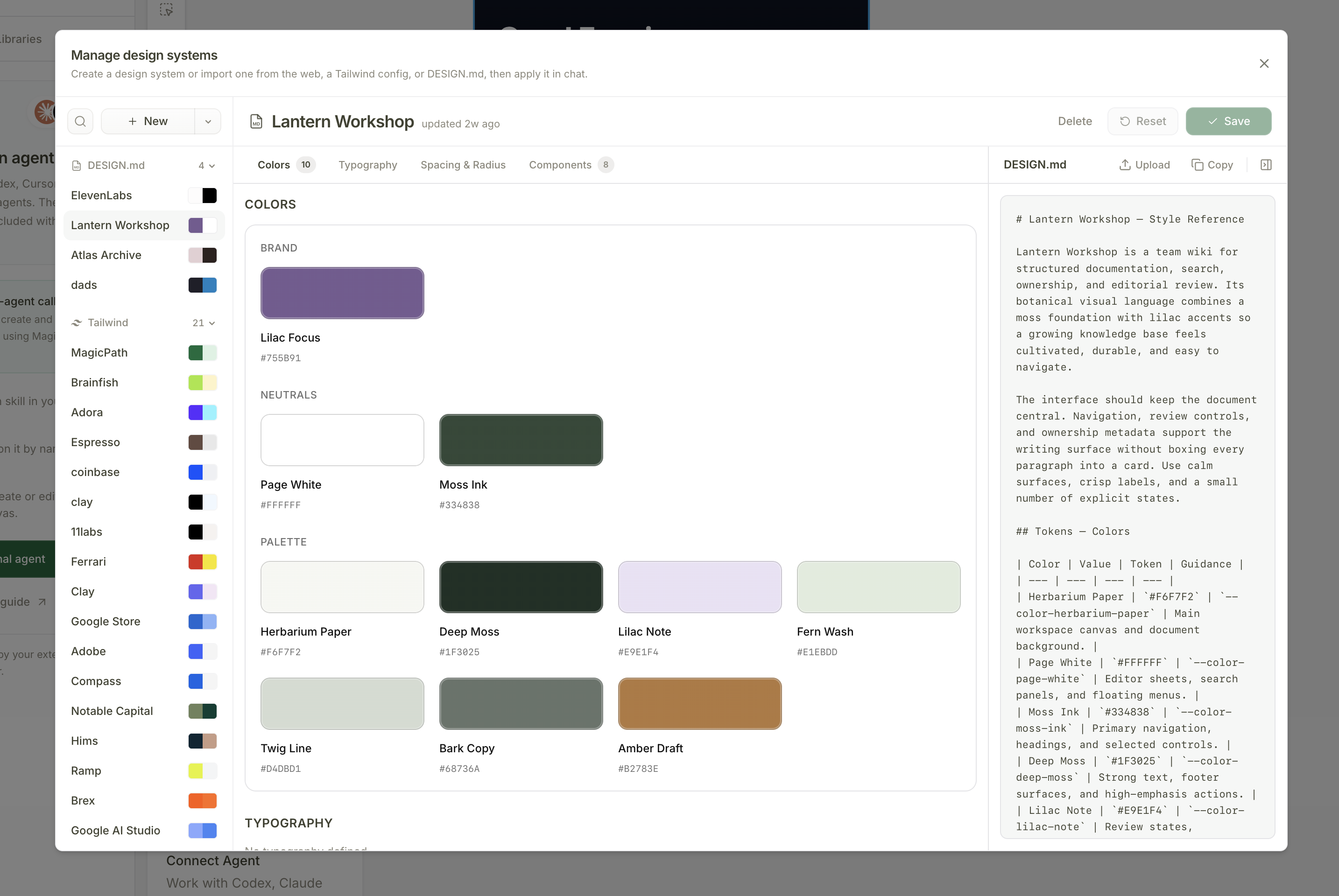Click the Deep Moss color swatch
Screen dimensions: 1339x896
(521, 587)
